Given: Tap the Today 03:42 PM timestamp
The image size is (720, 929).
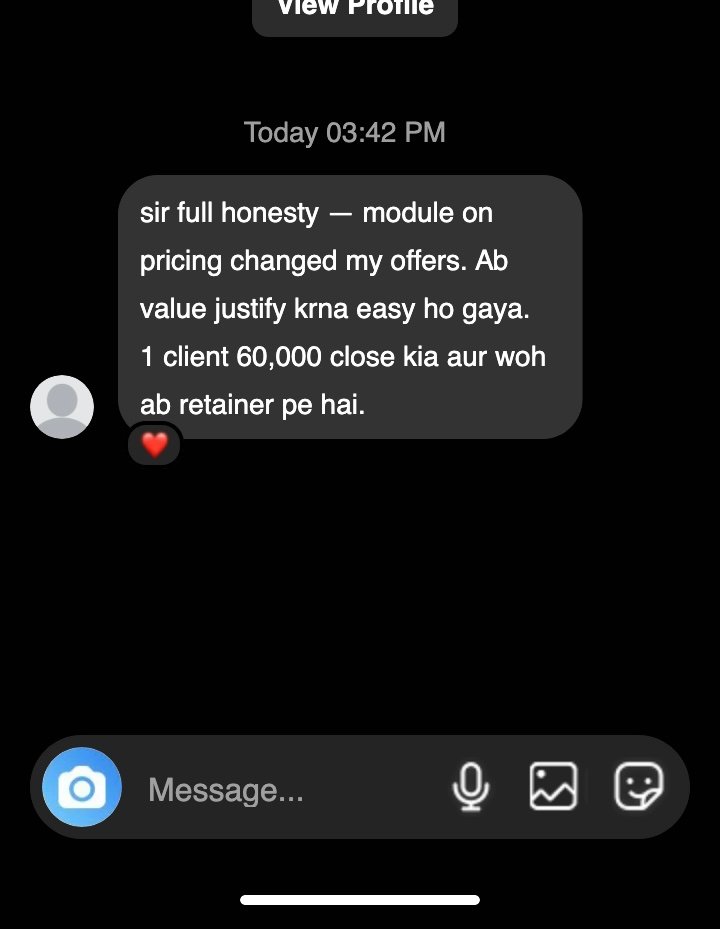Looking at the screenshot, I should [345, 133].
